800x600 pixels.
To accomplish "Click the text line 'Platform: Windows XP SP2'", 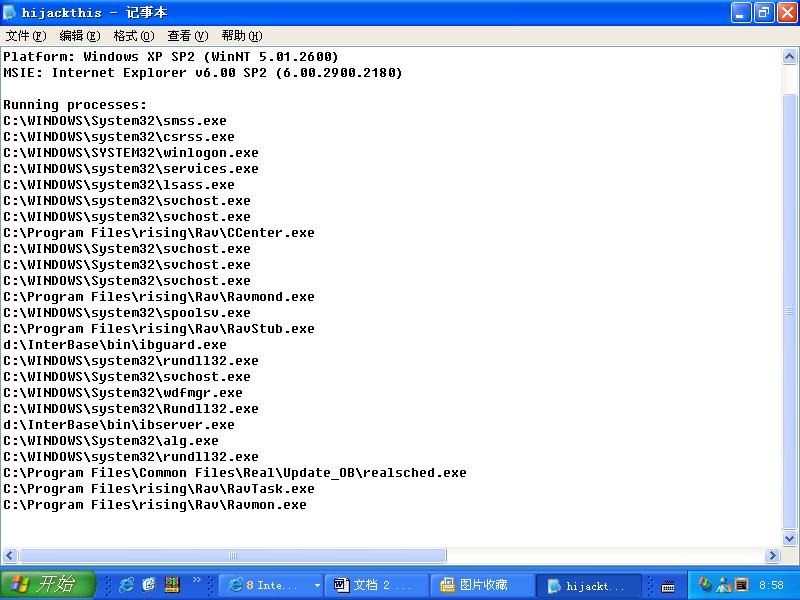I will (170, 57).
